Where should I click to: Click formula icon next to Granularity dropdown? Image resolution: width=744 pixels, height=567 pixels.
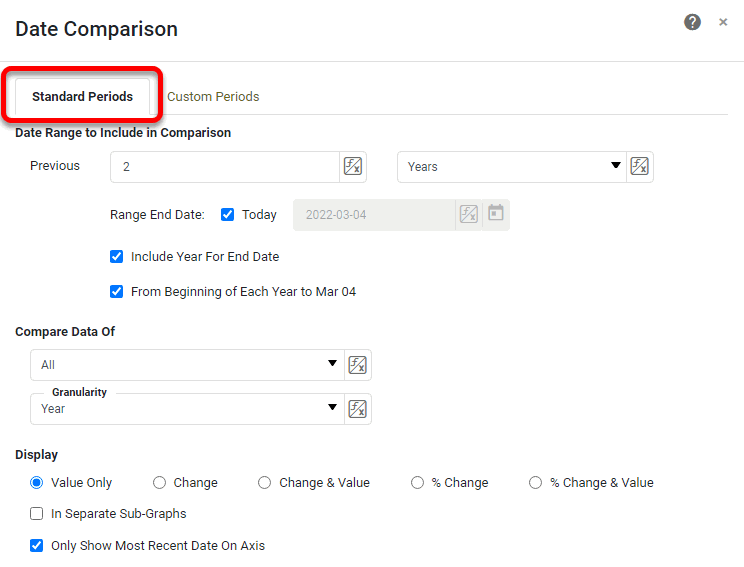point(357,409)
